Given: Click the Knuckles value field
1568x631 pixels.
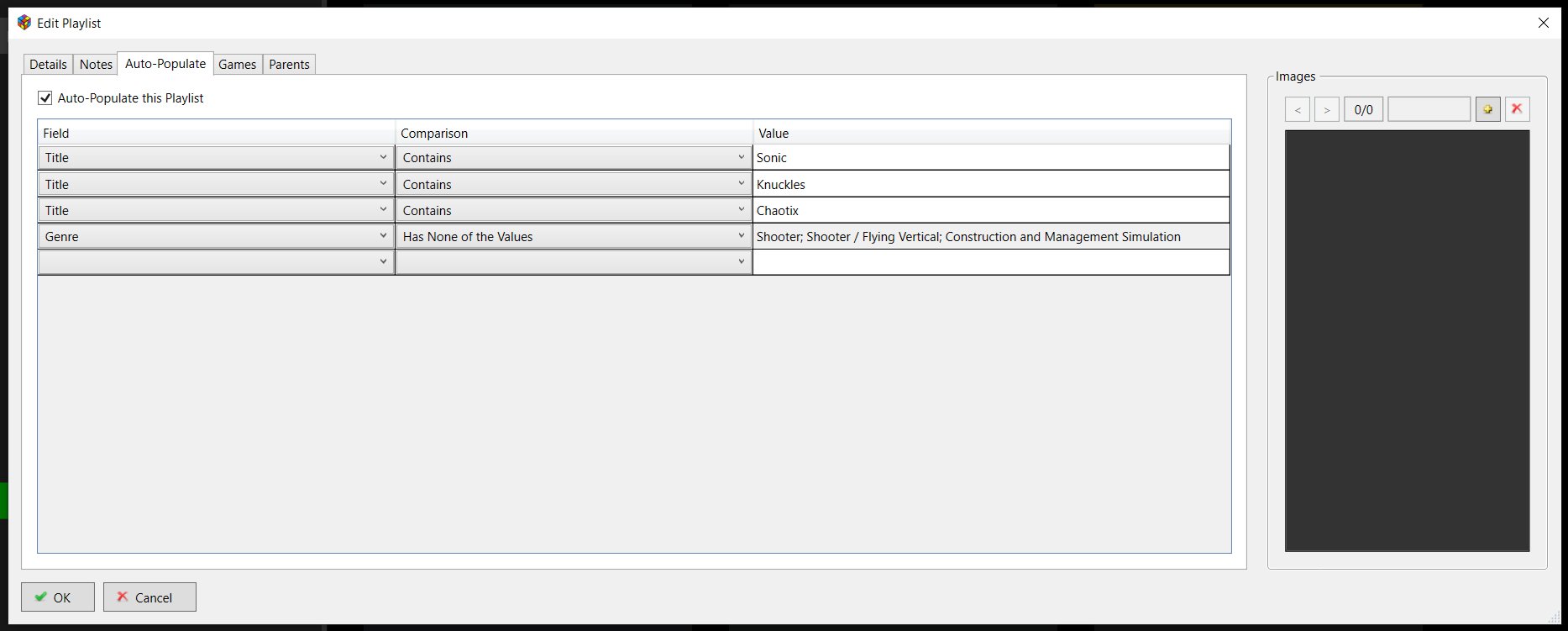Looking at the screenshot, I should coord(991,184).
